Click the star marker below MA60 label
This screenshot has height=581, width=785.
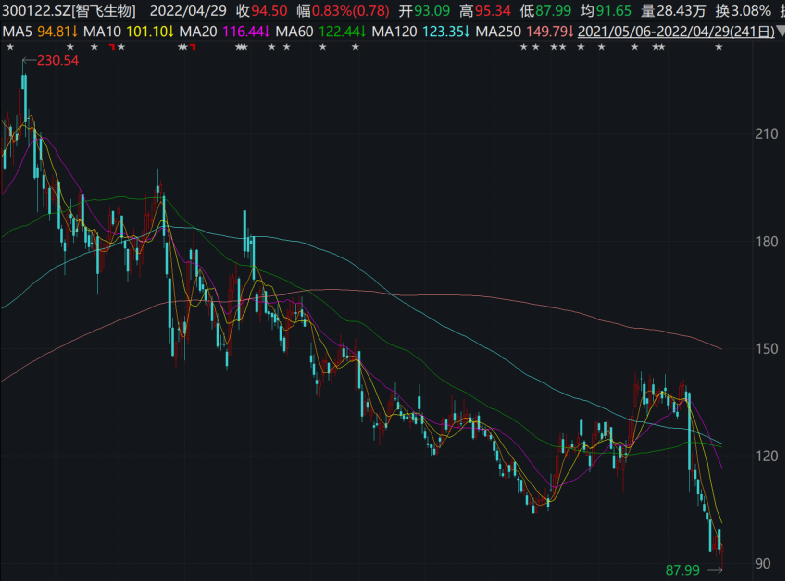[287, 48]
